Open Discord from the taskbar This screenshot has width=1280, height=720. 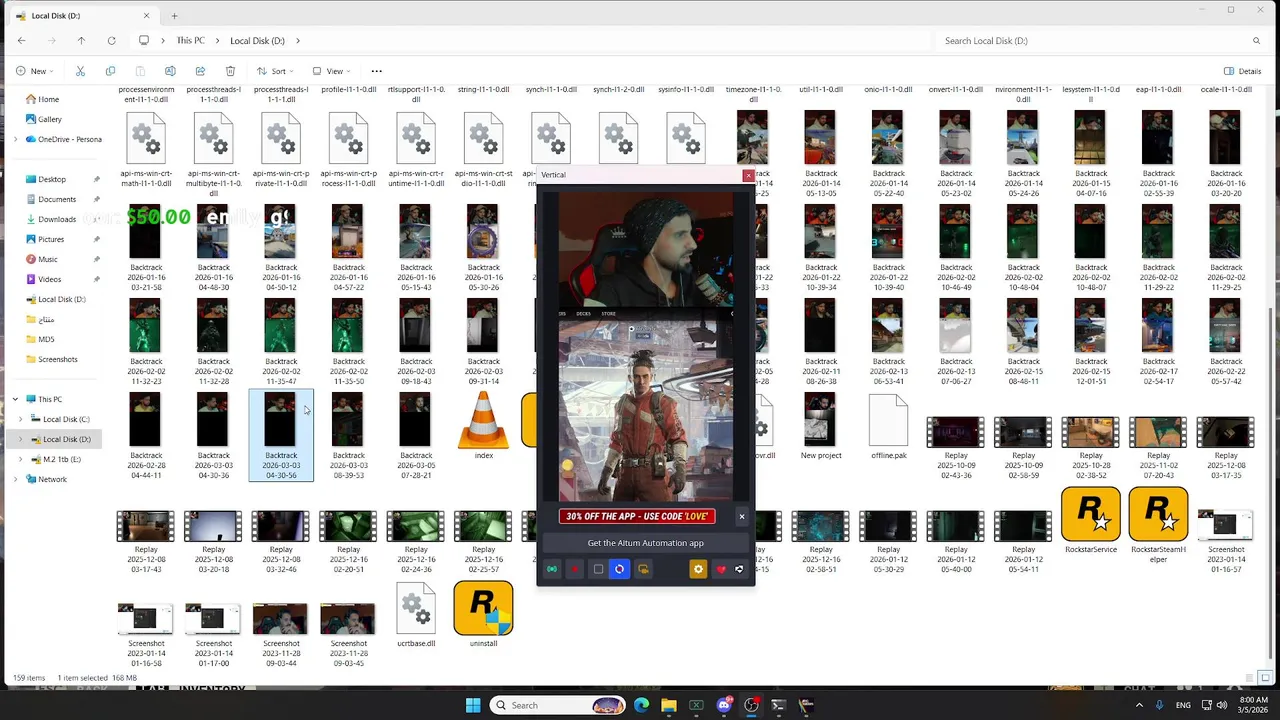click(x=724, y=705)
